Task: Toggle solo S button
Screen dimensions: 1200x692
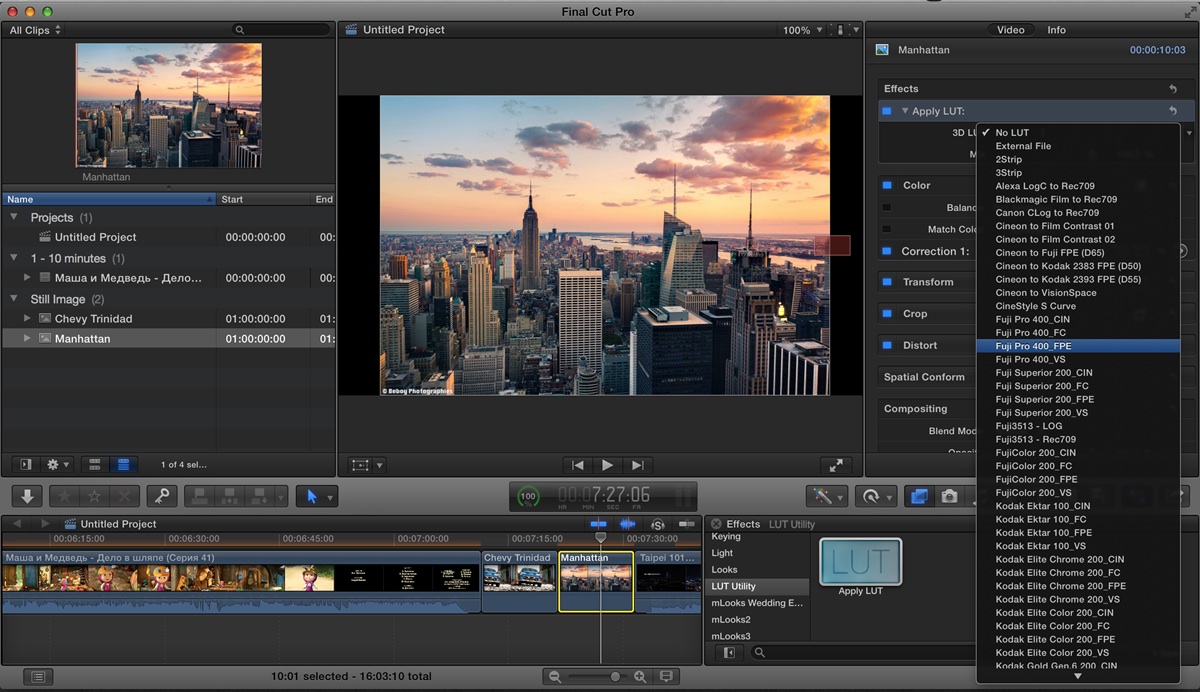Action: tap(658, 524)
